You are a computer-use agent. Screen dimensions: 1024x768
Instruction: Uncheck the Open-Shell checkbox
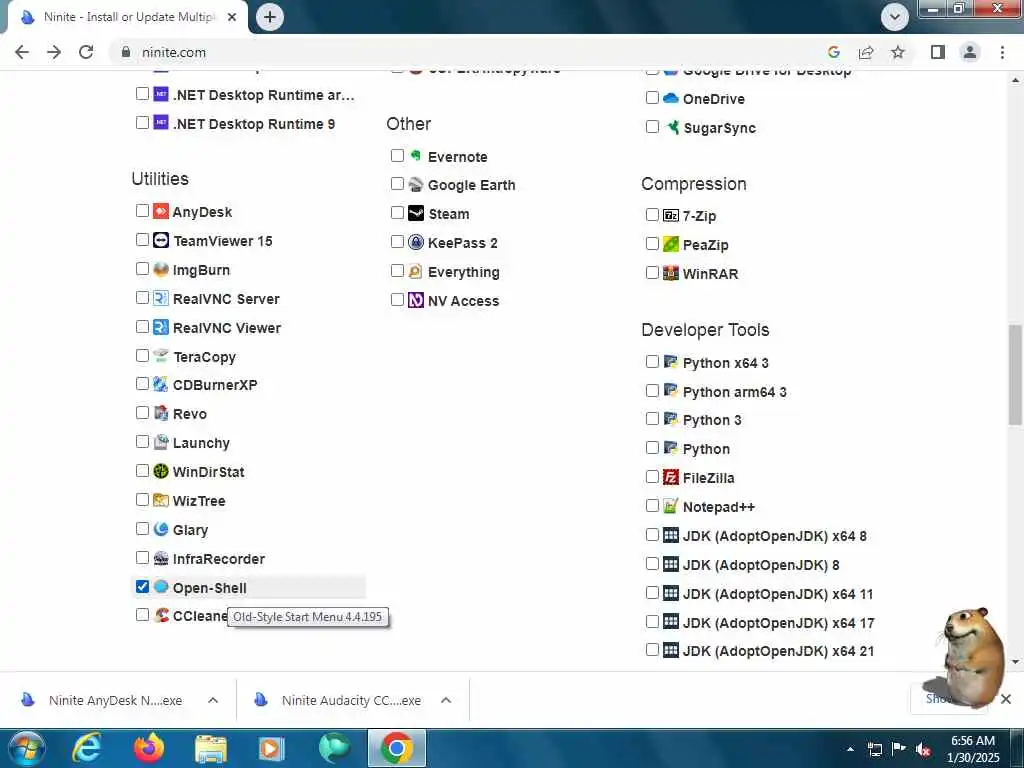(x=142, y=586)
